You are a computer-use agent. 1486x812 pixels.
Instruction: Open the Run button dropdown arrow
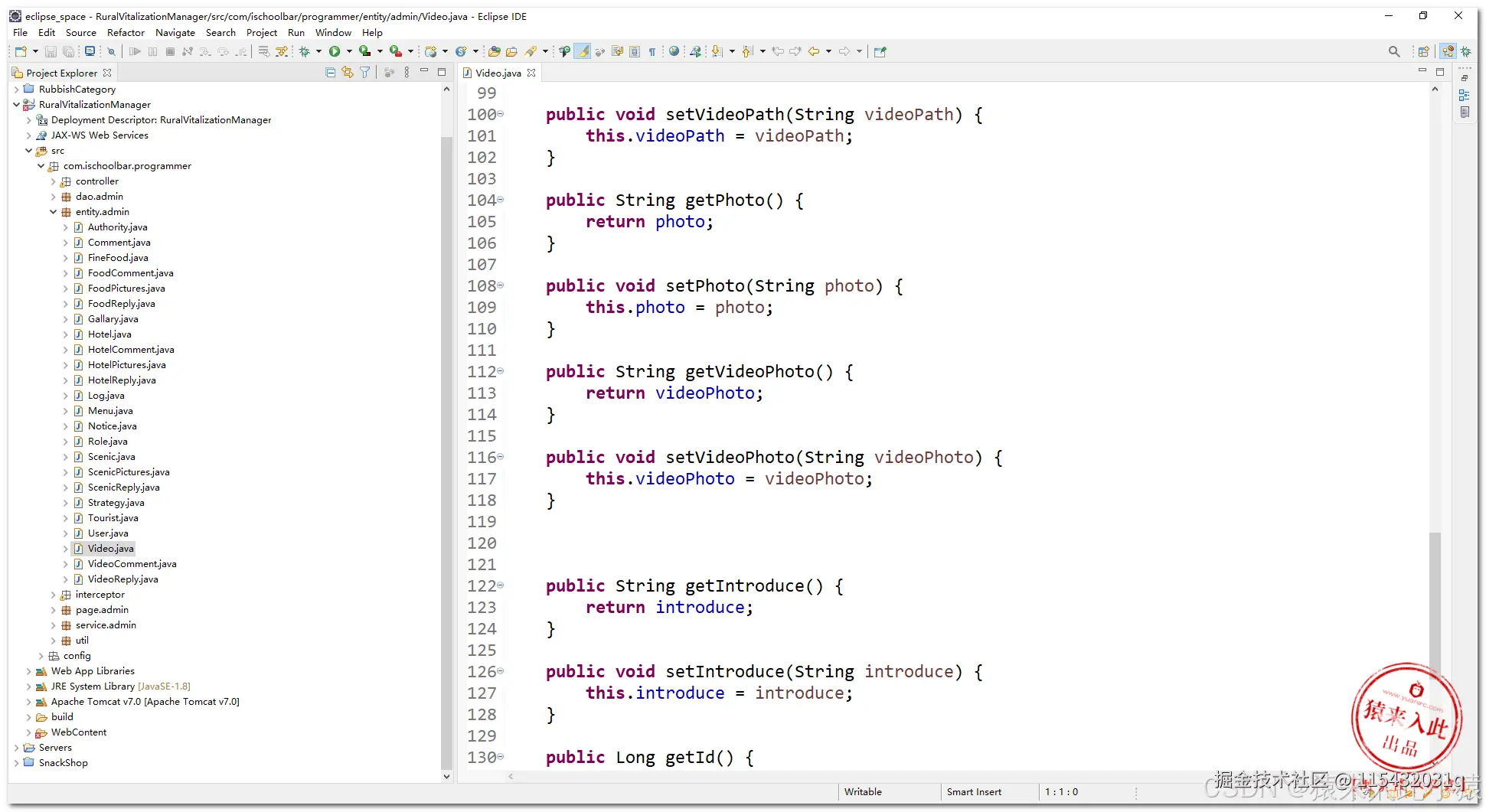pos(350,51)
